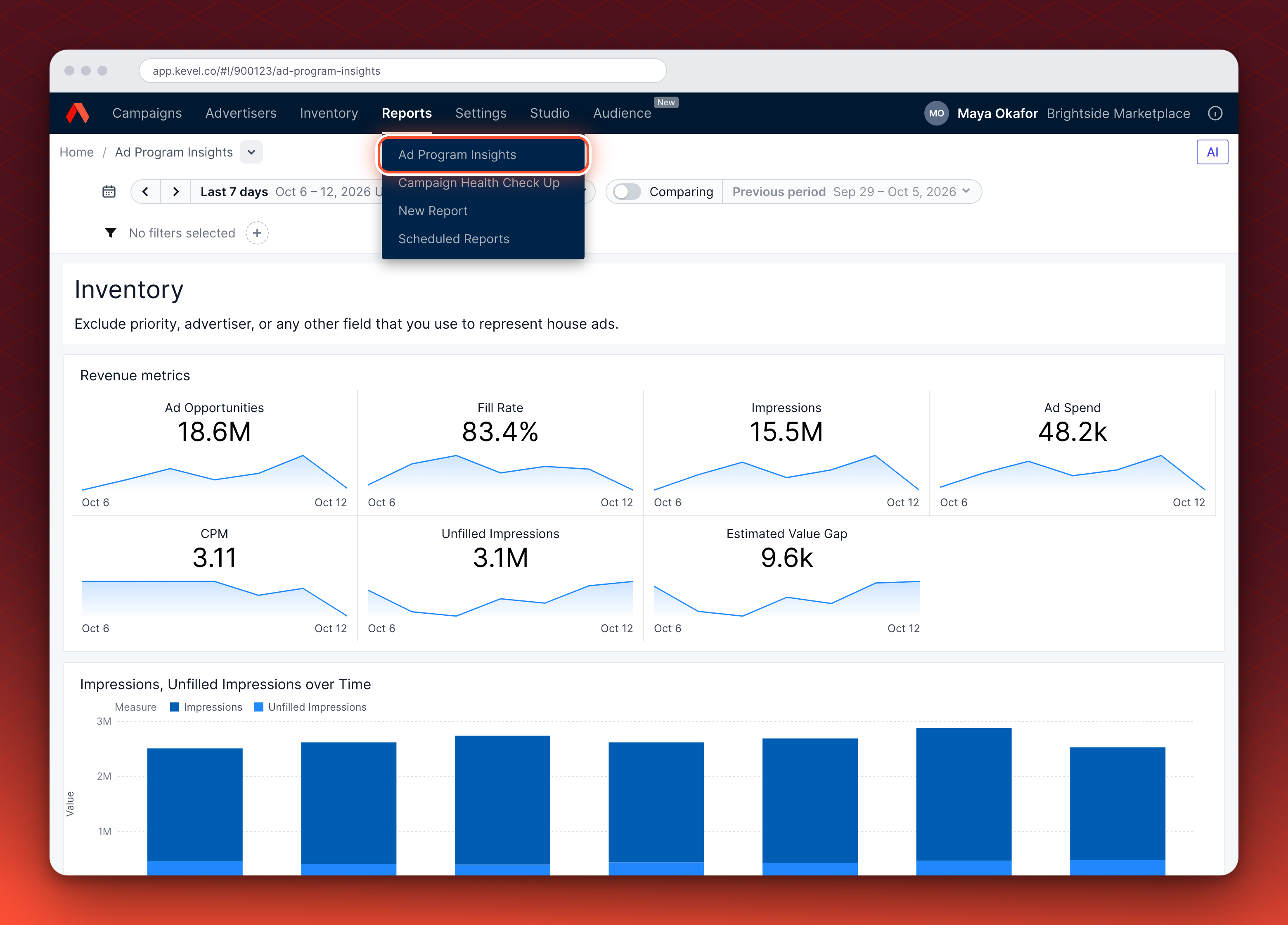Screen dimensions: 1288x925
Task: Open the Studio nav item
Action: [x=550, y=113]
